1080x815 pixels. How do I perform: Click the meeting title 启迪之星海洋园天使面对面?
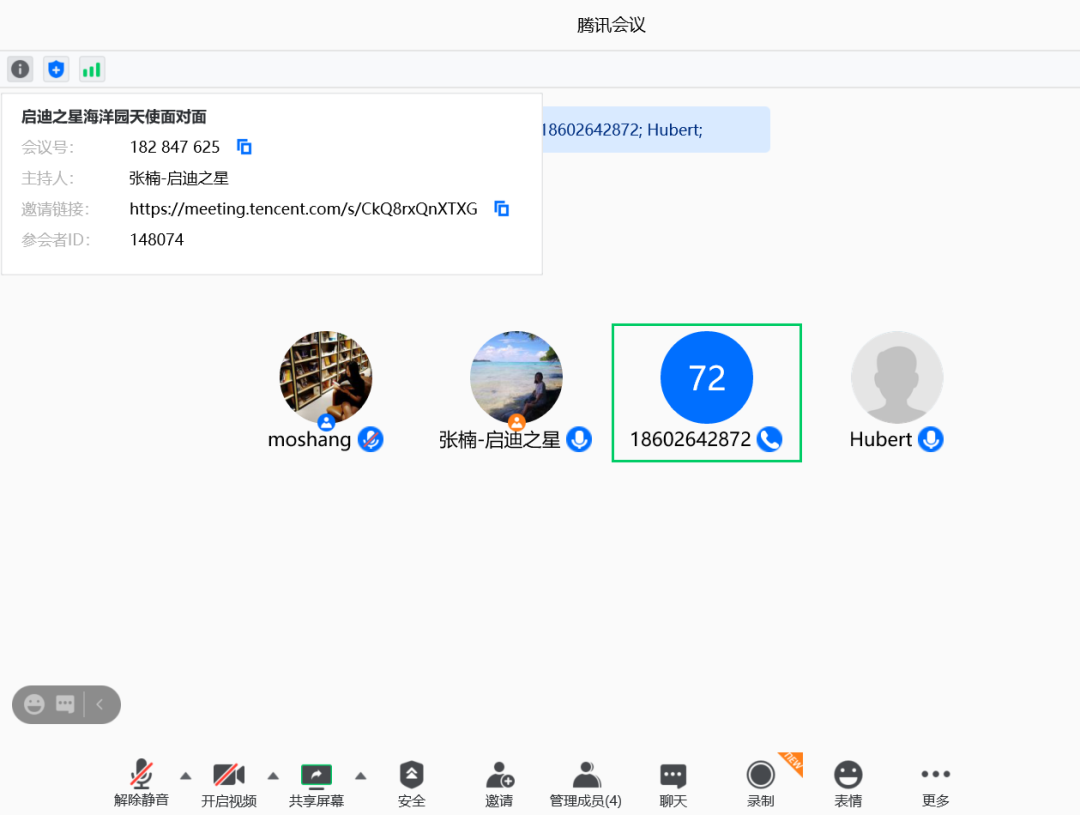click(x=114, y=116)
